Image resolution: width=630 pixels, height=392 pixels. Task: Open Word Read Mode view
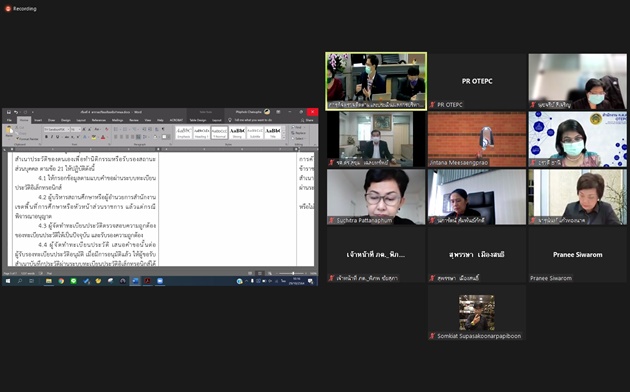pyautogui.click(x=250, y=273)
